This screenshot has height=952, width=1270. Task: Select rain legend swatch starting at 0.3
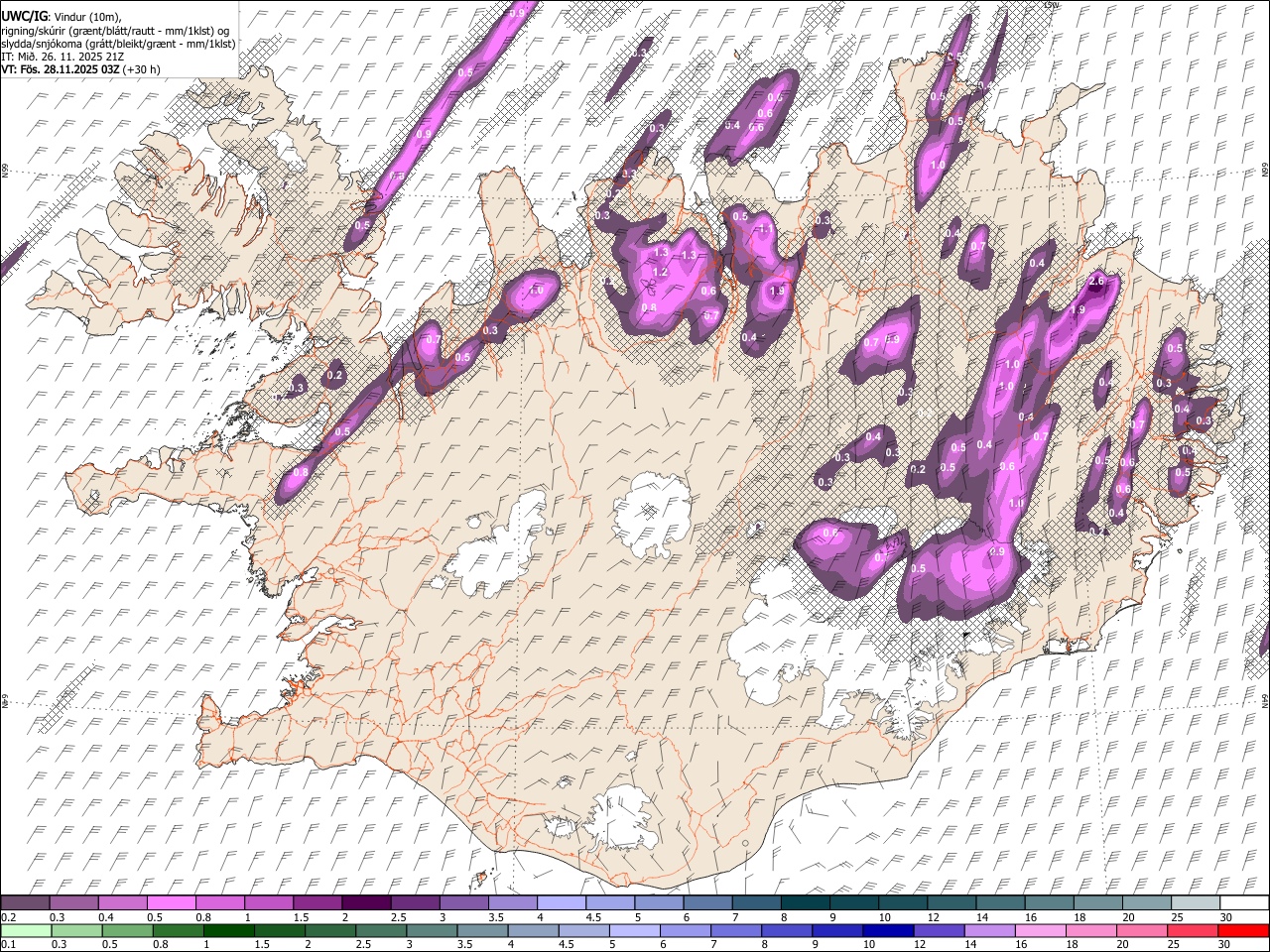[74, 930]
